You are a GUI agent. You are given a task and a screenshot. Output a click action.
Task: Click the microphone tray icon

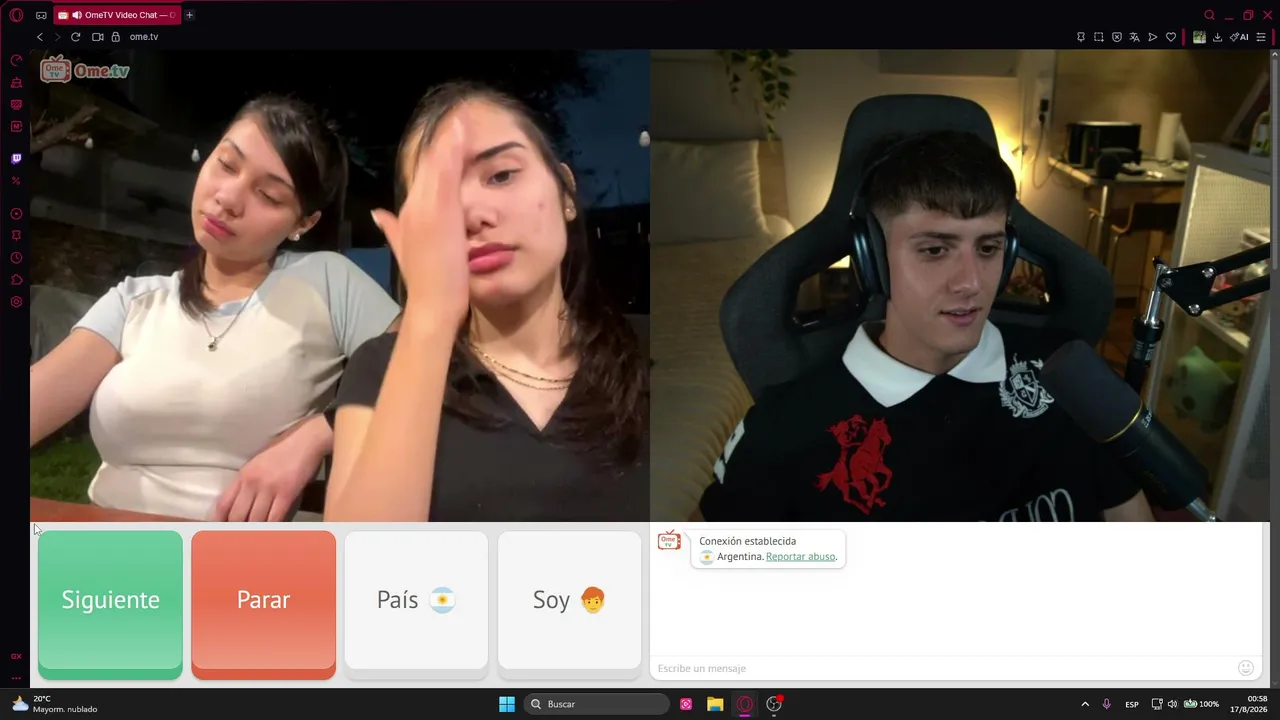(1107, 704)
